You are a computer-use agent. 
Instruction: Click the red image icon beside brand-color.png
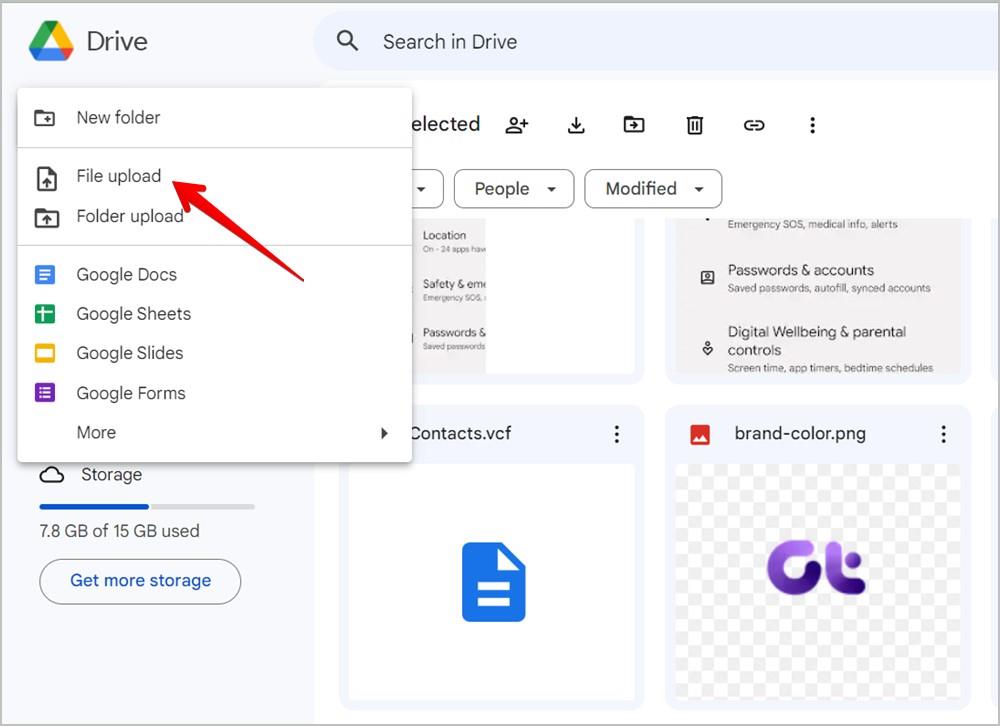click(x=700, y=435)
